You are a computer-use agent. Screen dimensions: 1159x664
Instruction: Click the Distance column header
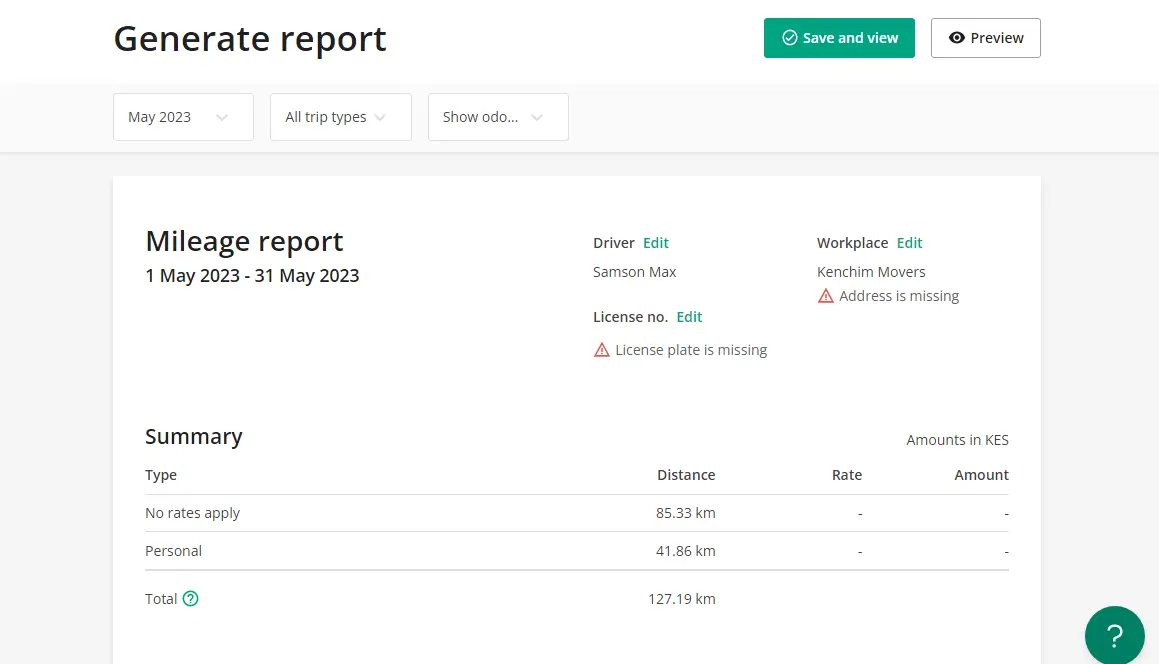[686, 475]
